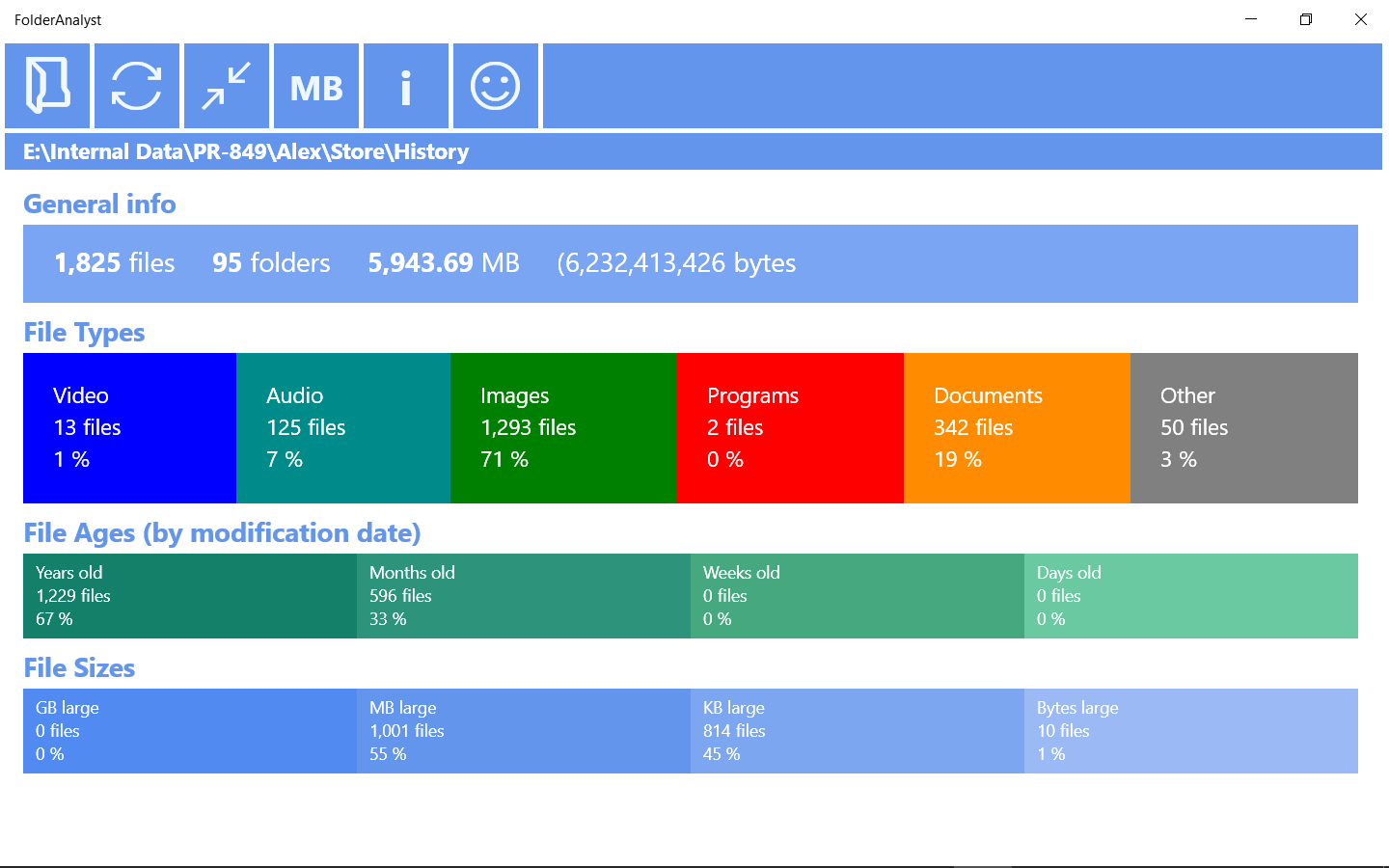Image resolution: width=1389 pixels, height=868 pixels.
Task: Select the teal Audio file type tile
Action: (343, 428)
